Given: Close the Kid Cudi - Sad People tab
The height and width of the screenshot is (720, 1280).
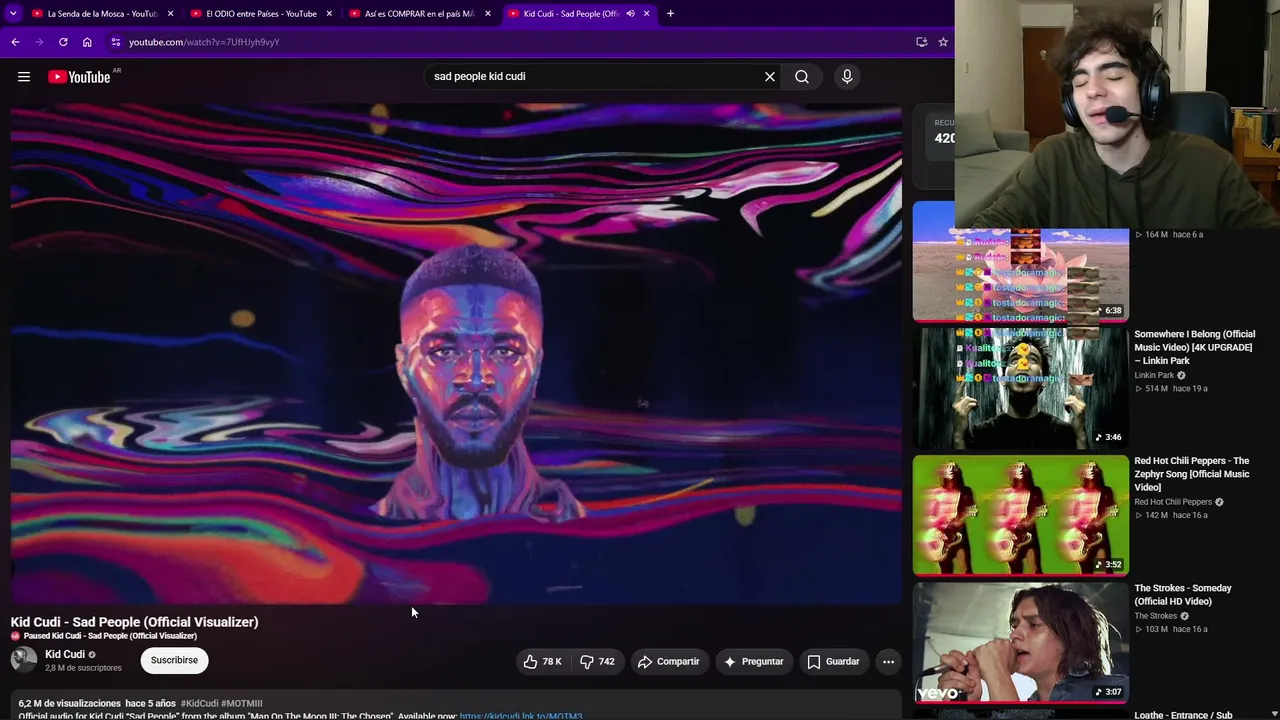Looking at the screenshot, I should coord(646,14).
